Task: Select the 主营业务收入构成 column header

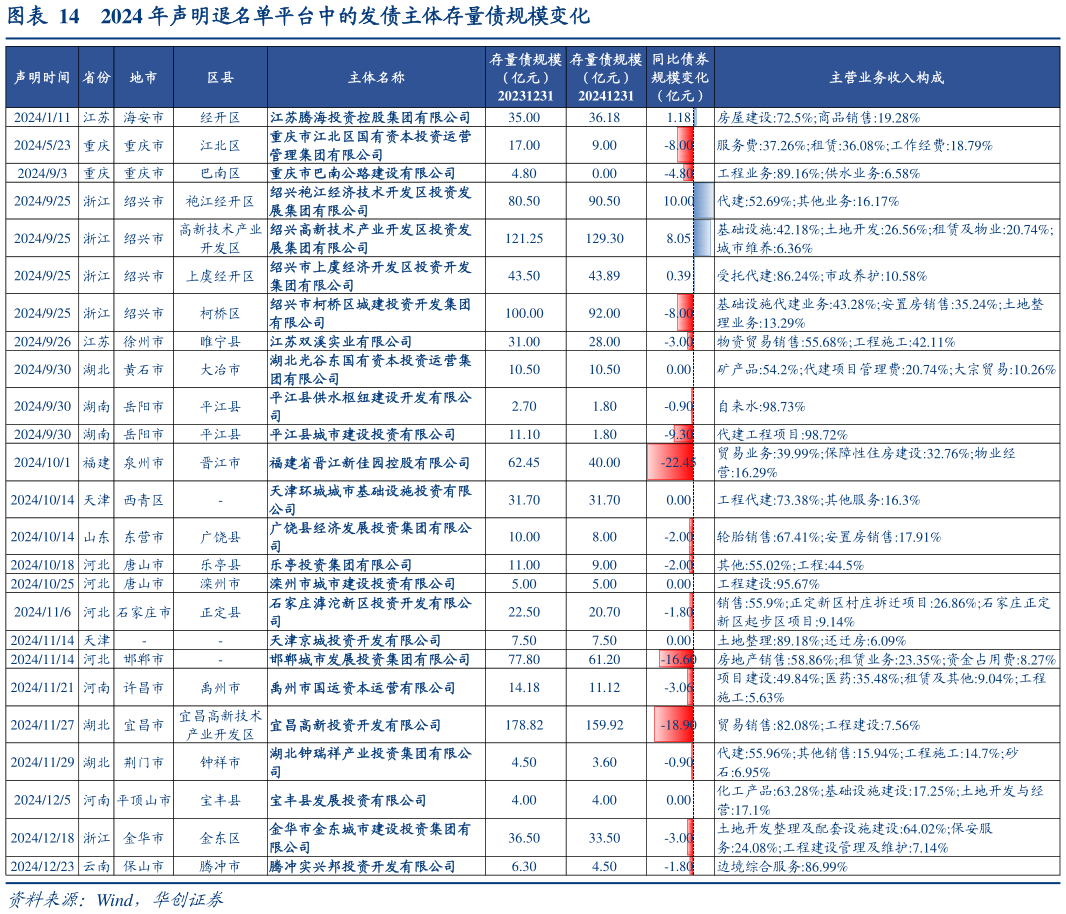Action: coord(886,77)
